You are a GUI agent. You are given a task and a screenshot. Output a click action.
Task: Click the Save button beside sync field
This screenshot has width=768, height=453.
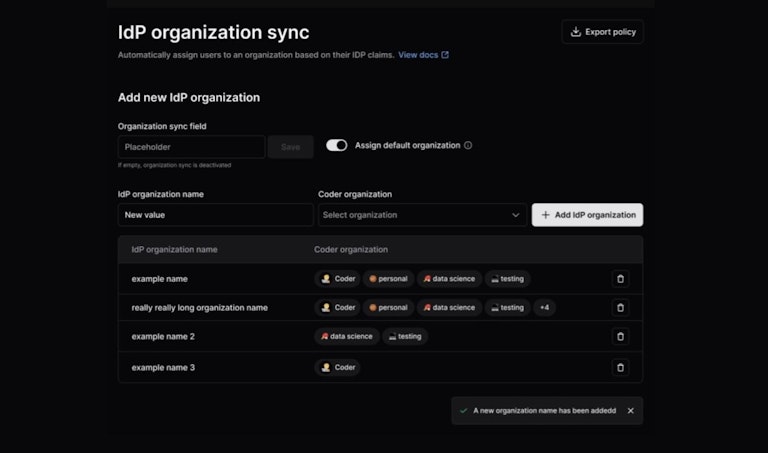(290, 147)
